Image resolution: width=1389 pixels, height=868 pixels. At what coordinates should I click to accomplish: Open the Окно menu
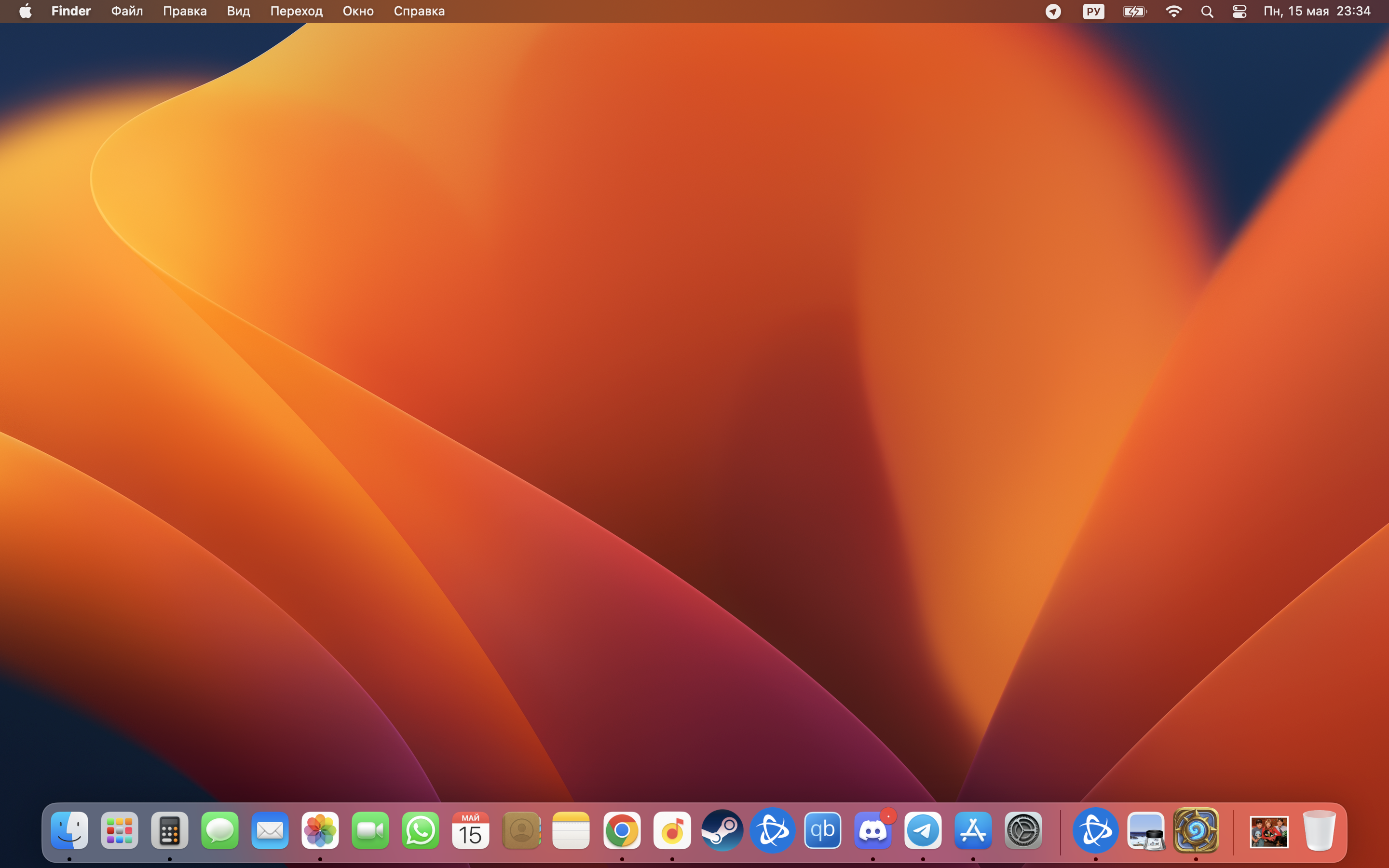point(358,11)
